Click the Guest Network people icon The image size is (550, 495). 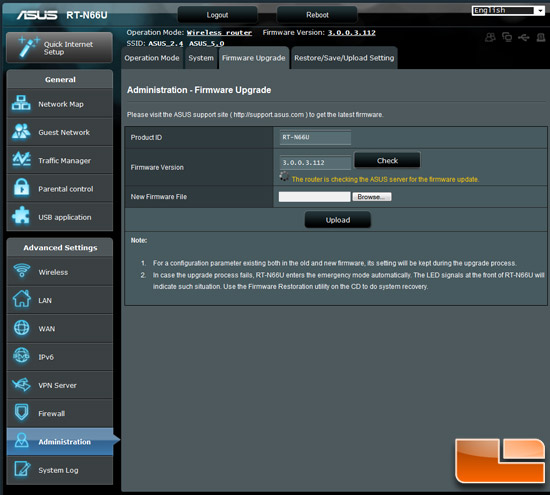[21, 132]
